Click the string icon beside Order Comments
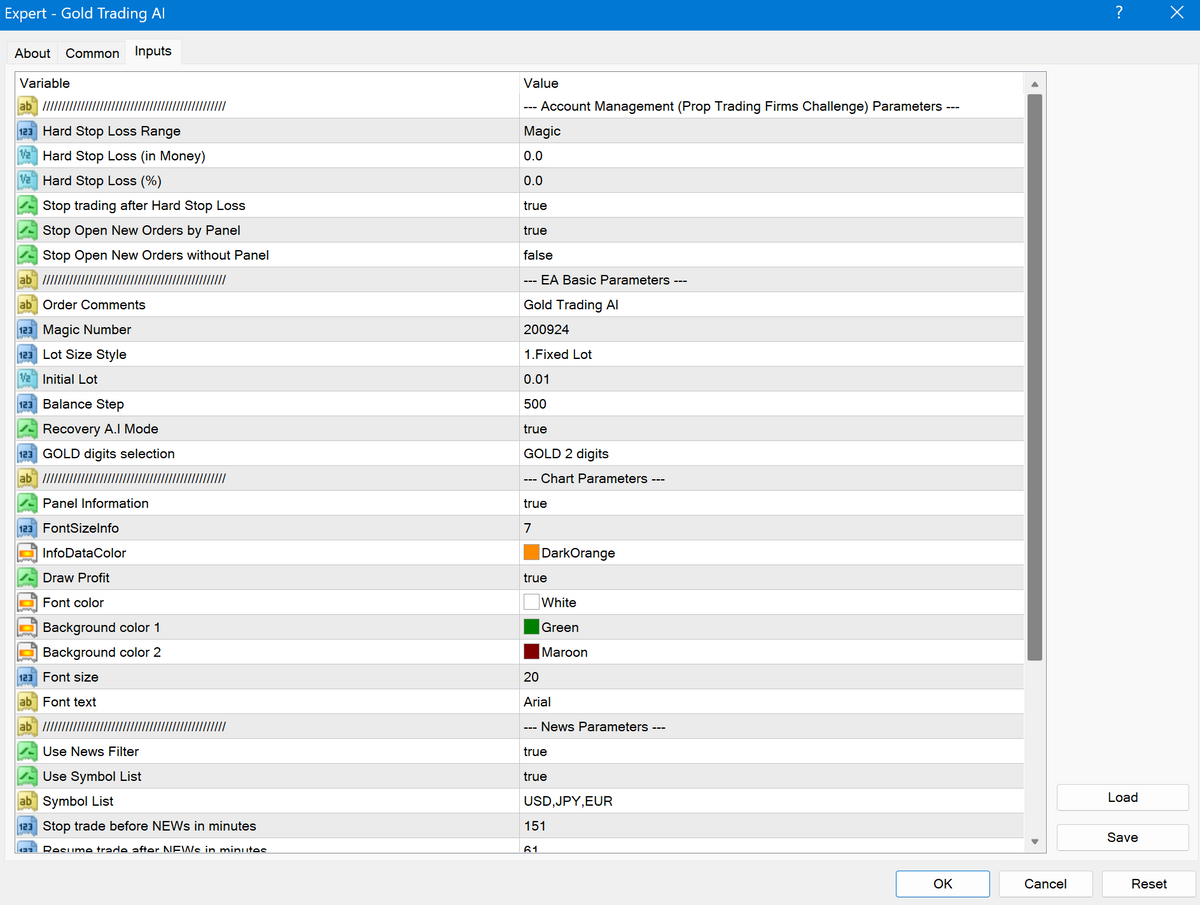This screenshot has height=905, width=1200. point(27,305)
